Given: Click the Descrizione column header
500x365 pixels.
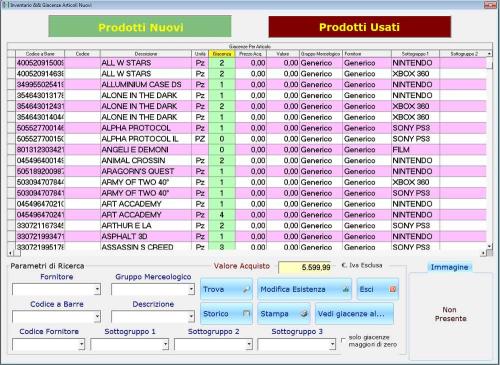Looking at the screenshot, I should [146, 54].
